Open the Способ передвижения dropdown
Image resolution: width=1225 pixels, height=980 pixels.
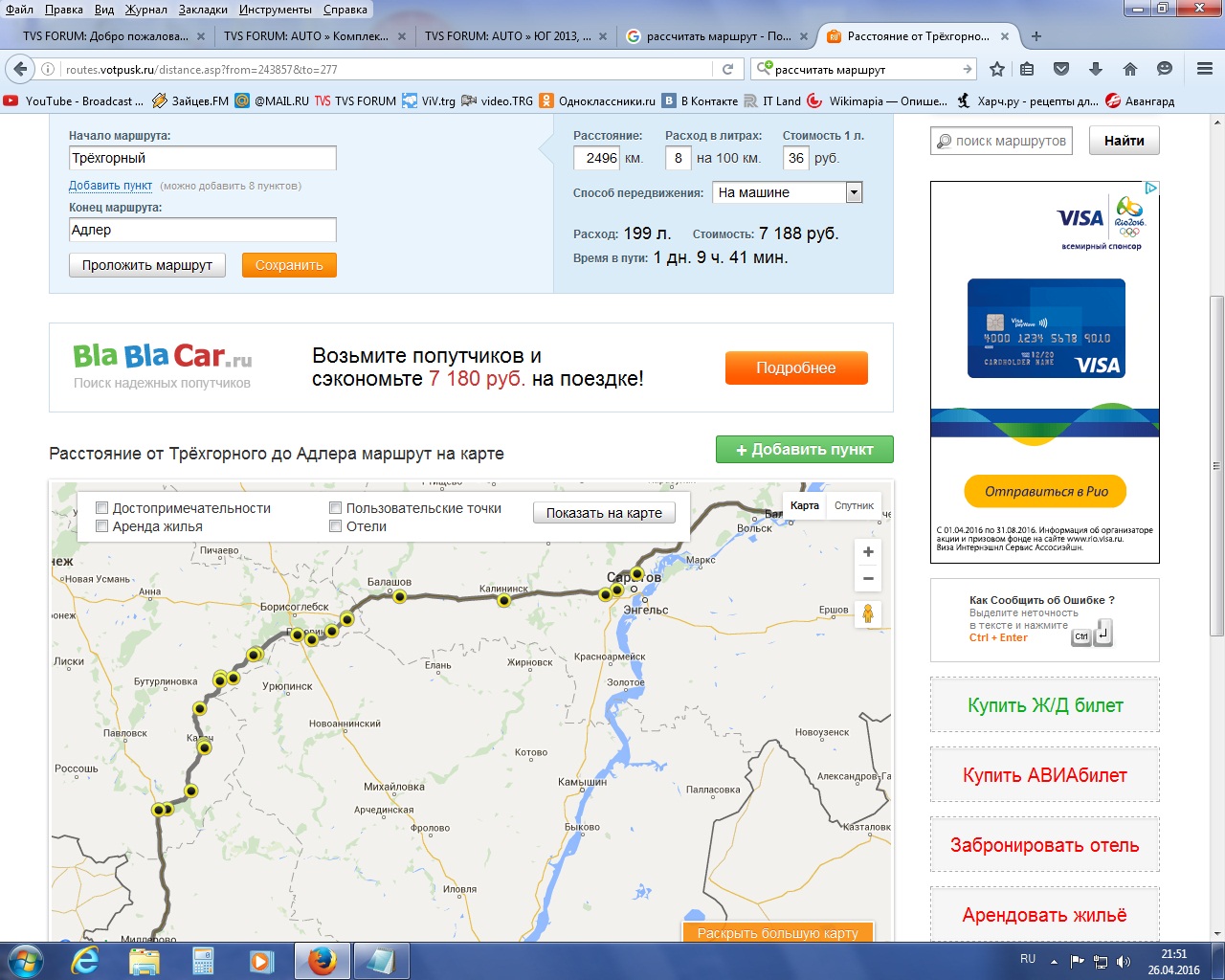(x=854, y=192)
